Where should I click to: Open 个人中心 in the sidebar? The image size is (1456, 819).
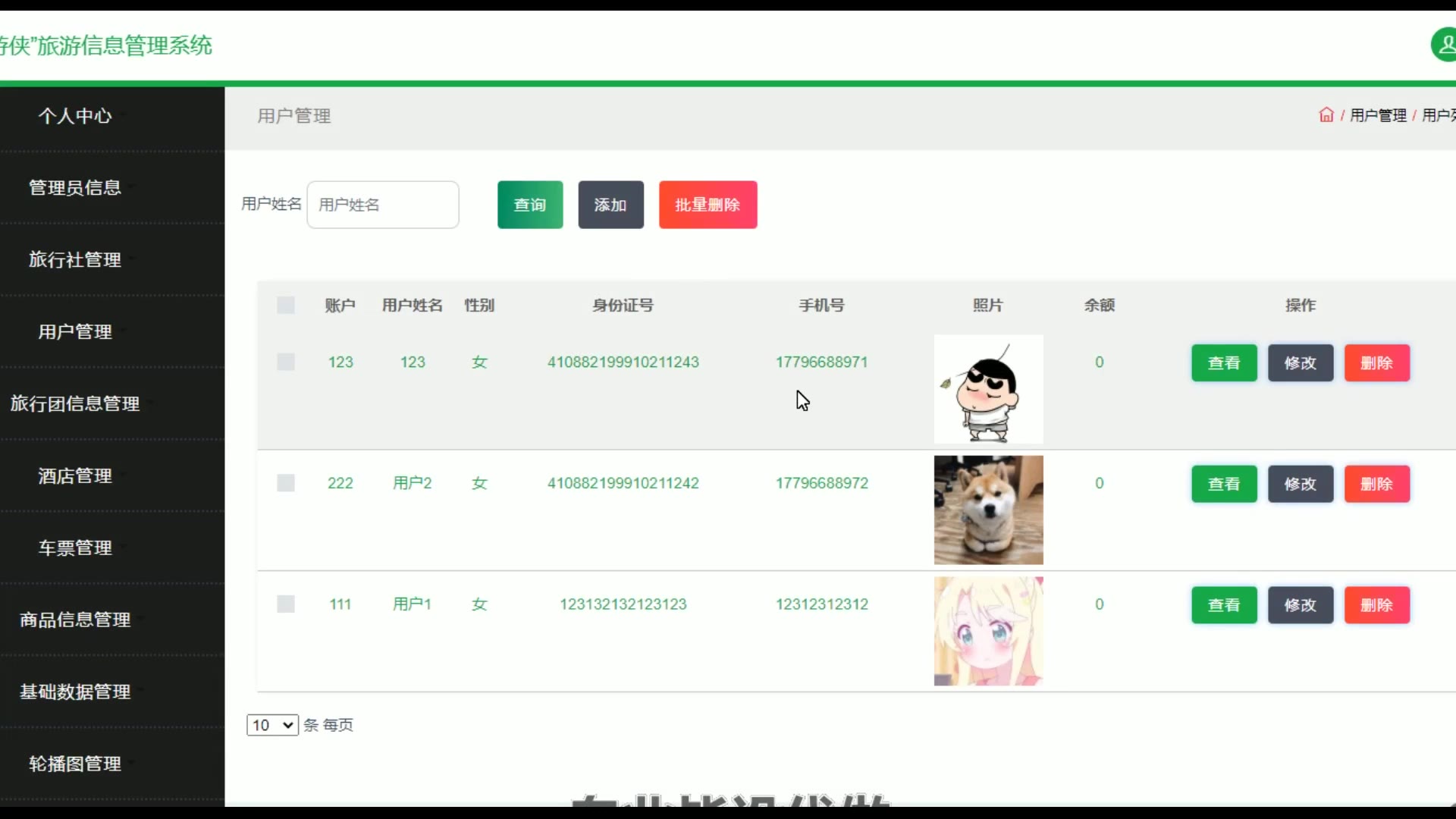[x=75, y=116]
